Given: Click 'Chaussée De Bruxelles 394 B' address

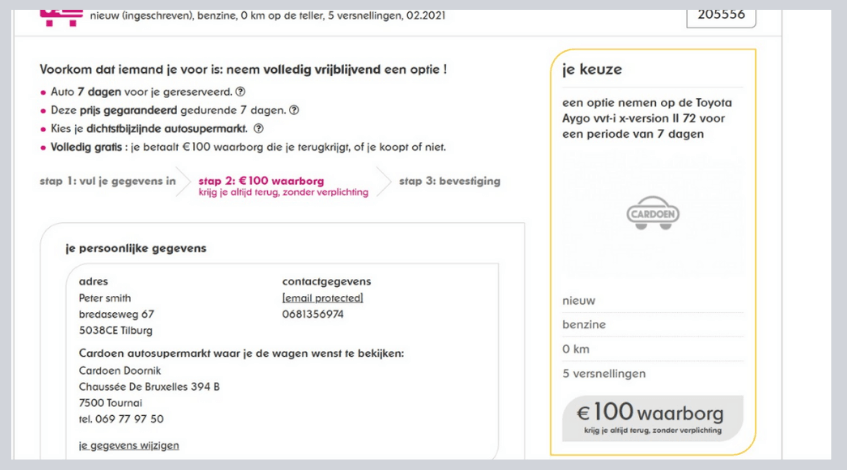Looking at the screenshot, I should pos(149,387).
